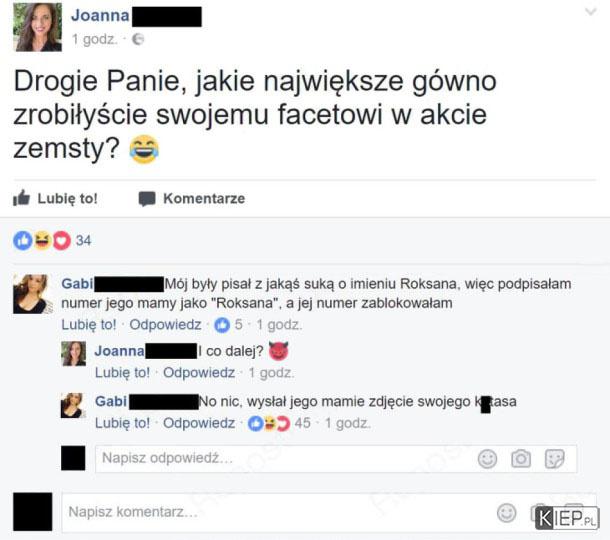Open sticker picker in reply field
The height and width of the screenshot is (540, 610).
tap(554, 459)
